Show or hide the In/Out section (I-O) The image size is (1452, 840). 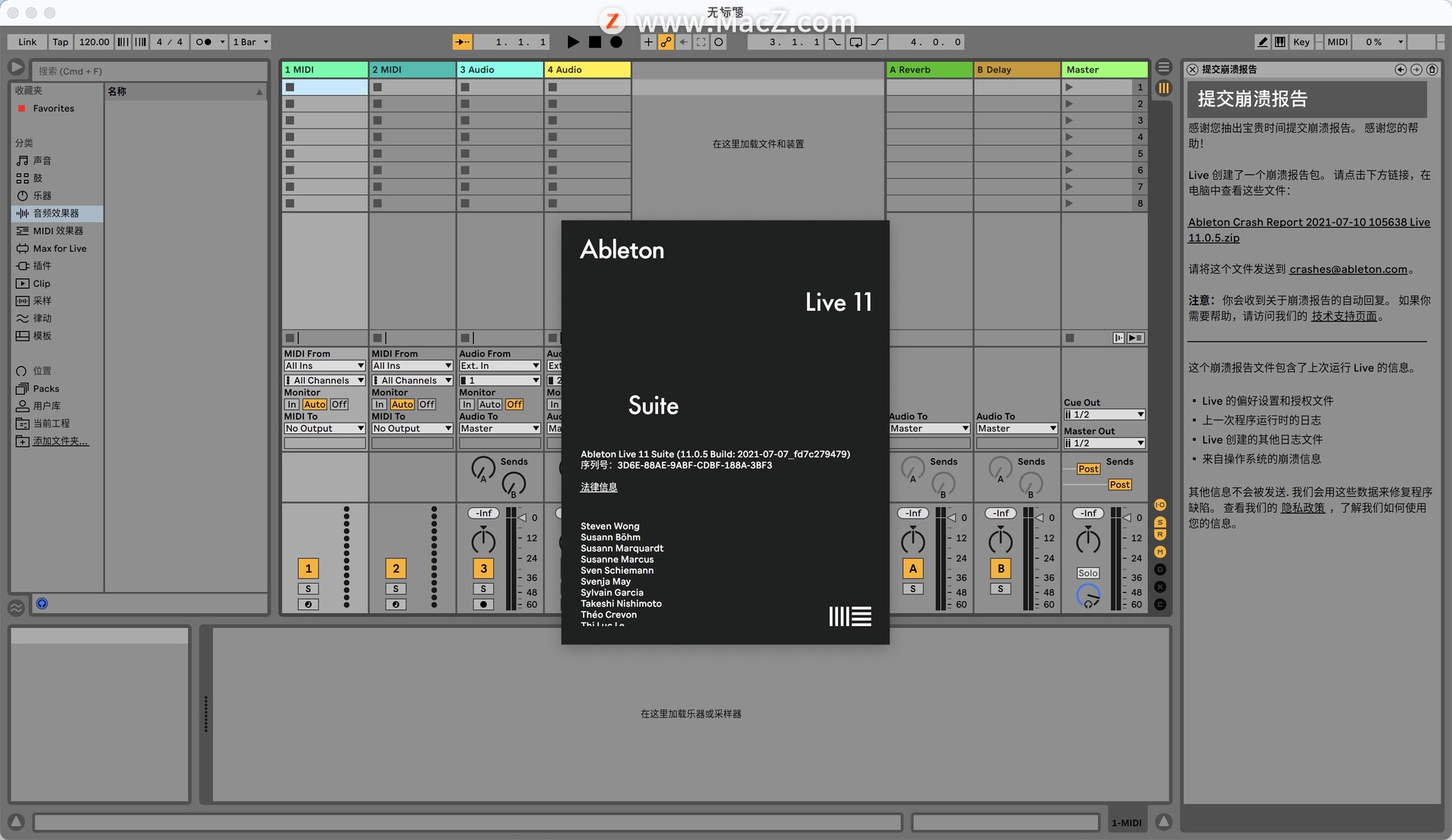1160,504
